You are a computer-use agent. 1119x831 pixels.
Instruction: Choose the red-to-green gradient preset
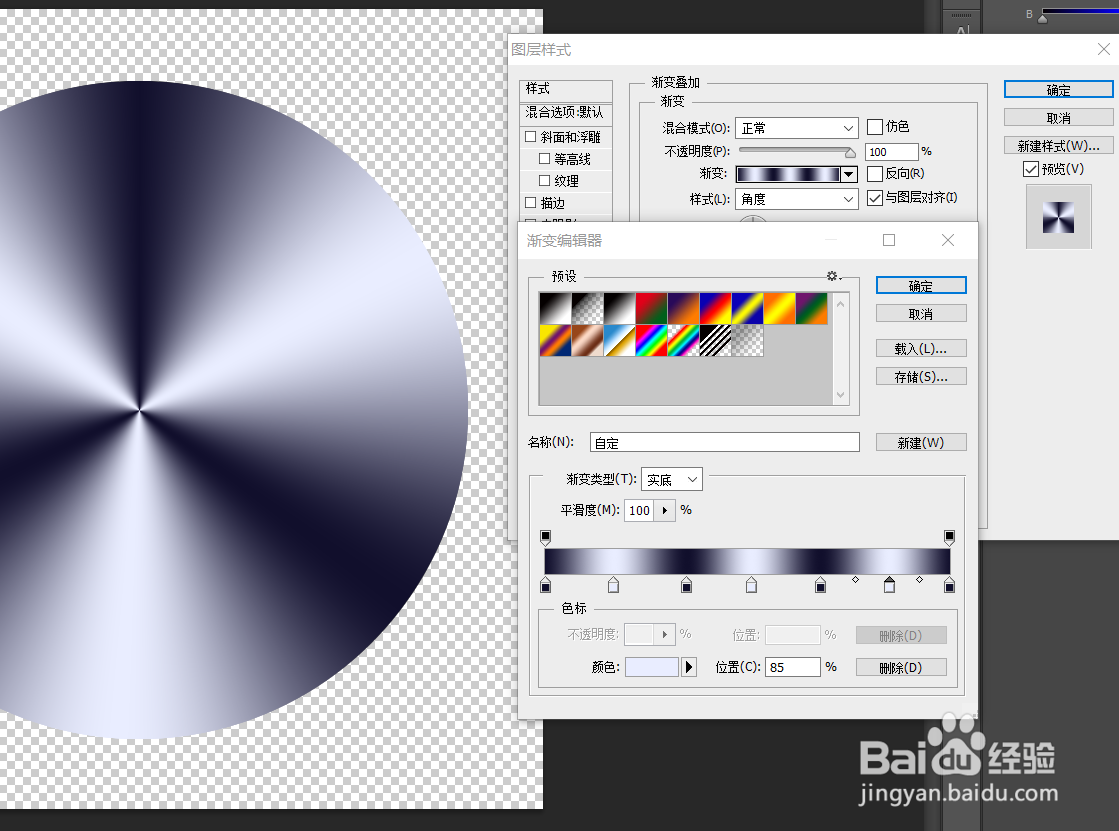tap(652, 308)
